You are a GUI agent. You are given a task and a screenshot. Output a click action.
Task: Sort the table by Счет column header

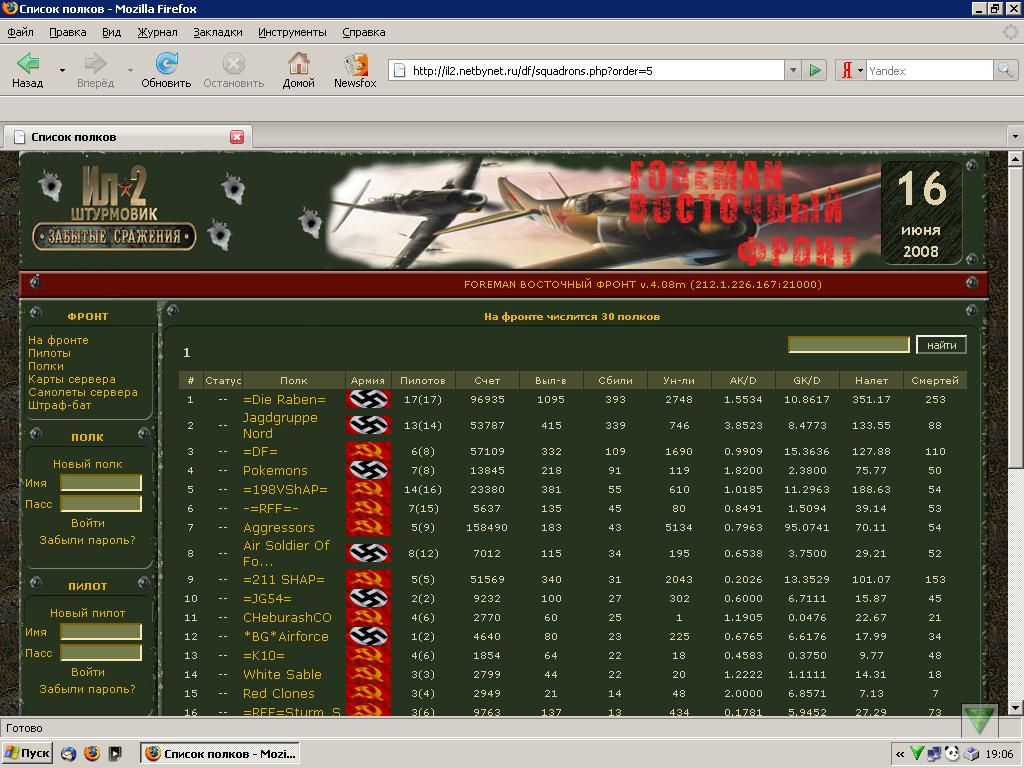point(487,380)
